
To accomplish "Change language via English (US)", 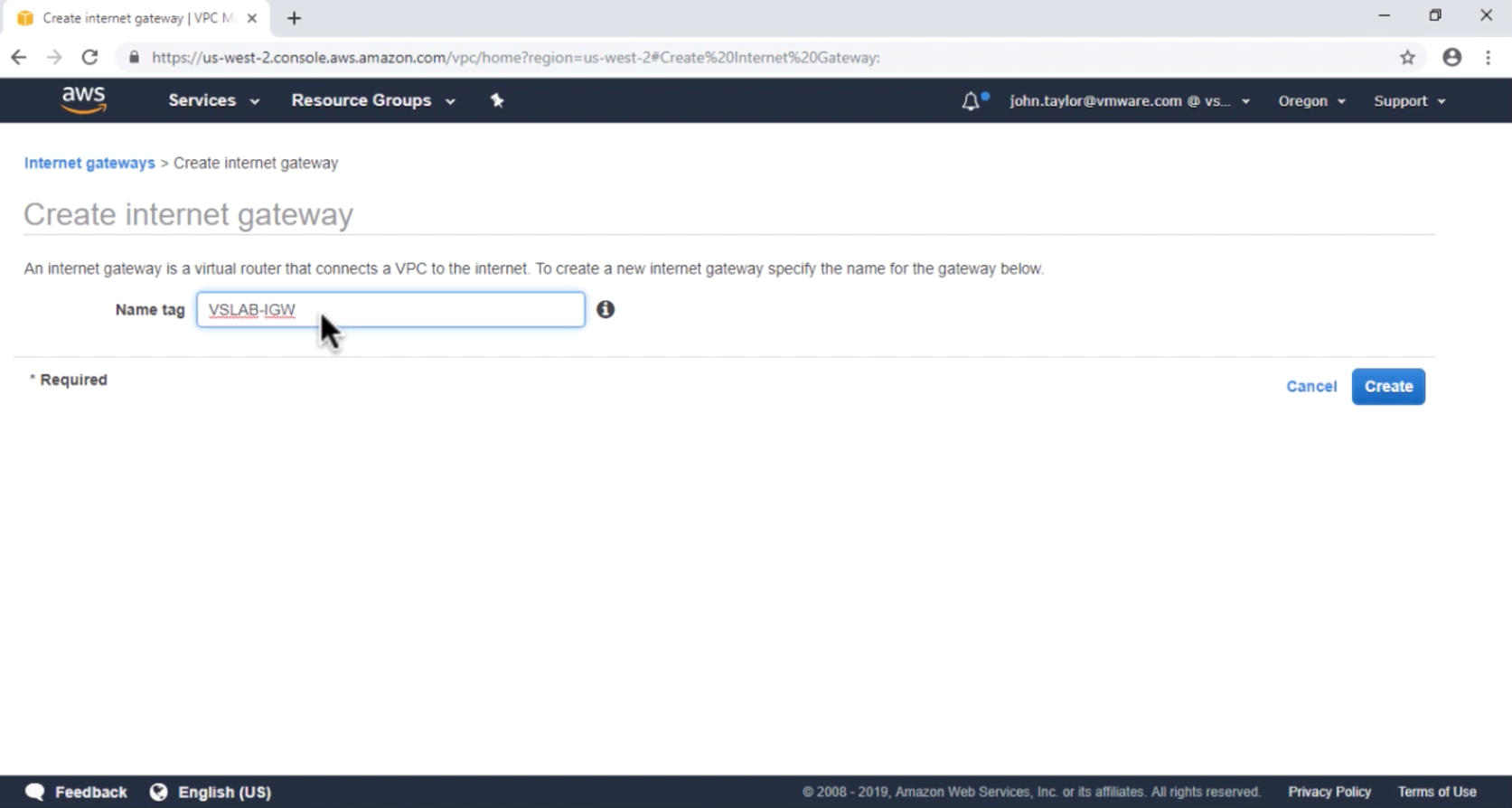I will tap(224, 792).
